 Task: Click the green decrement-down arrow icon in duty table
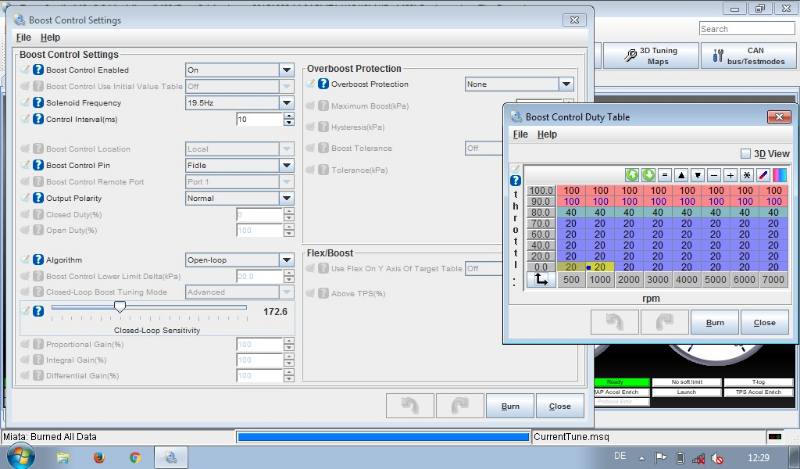[x=648, y=175]
